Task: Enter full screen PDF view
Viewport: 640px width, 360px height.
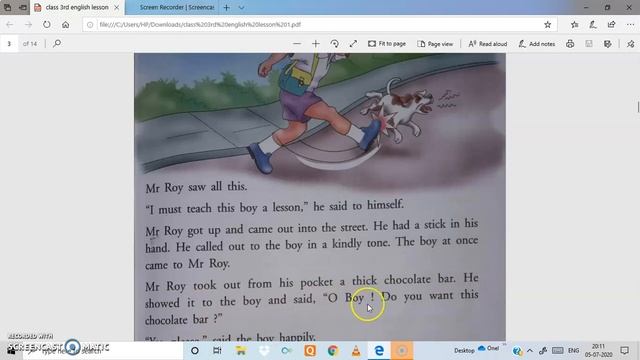Action: click(x=353, y=43)
